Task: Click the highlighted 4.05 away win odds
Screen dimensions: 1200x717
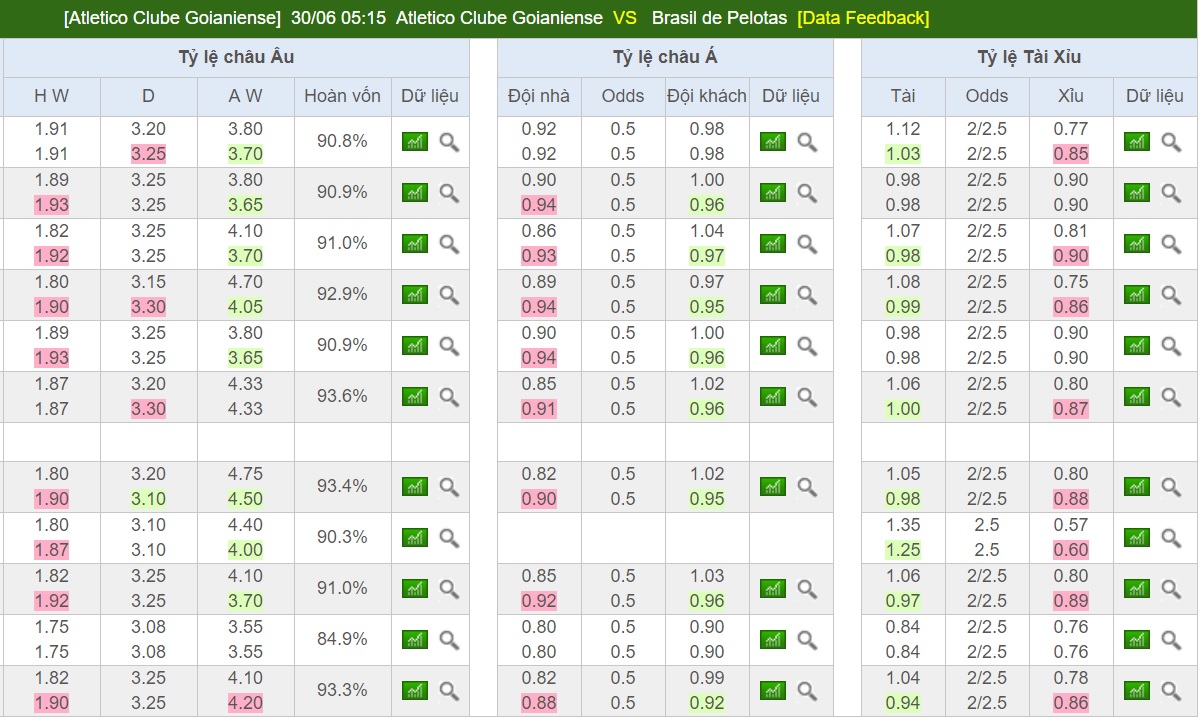Action: (245, 307)
